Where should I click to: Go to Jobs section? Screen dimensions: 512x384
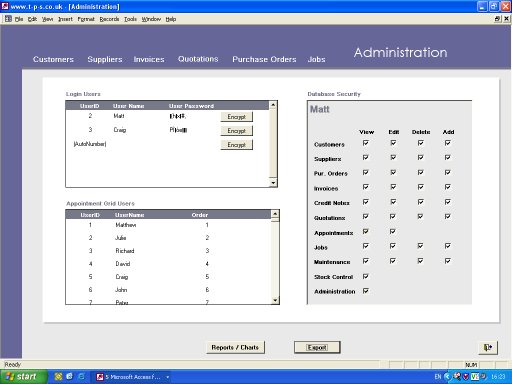click(x=316, y=59)
